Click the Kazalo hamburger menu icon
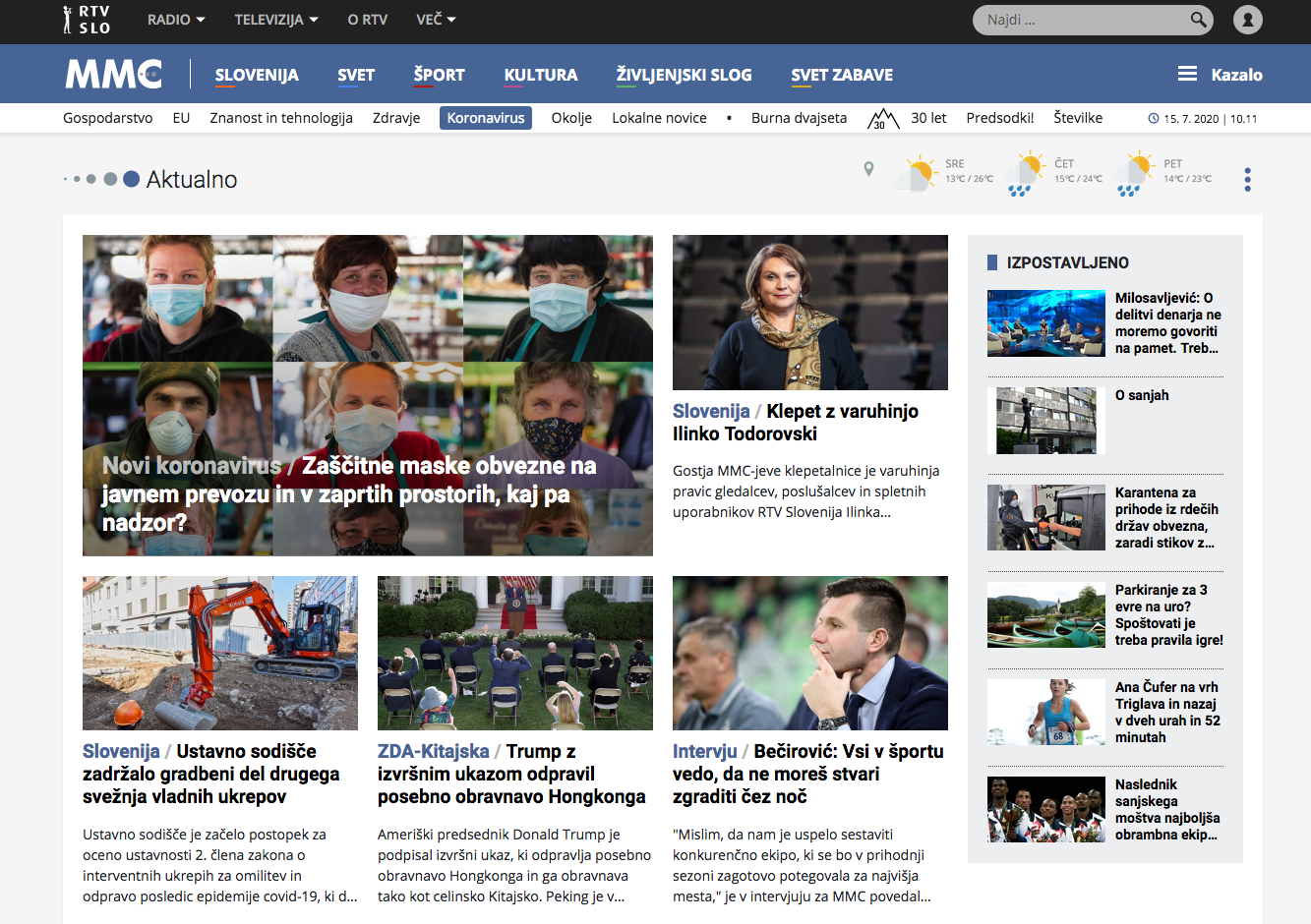This screenshot has width=1311, height=924. [1187, 75]
